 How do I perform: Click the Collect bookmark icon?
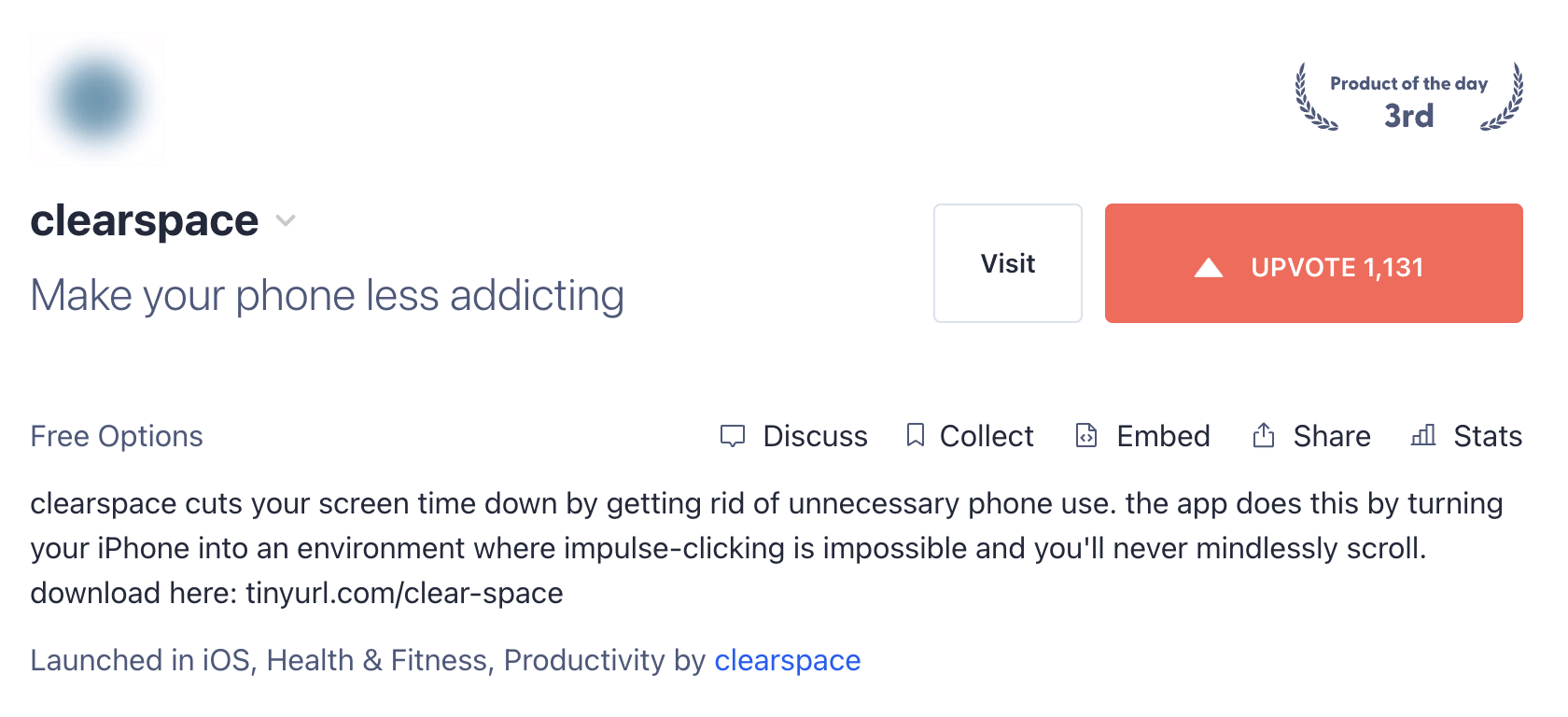point(916,435)
